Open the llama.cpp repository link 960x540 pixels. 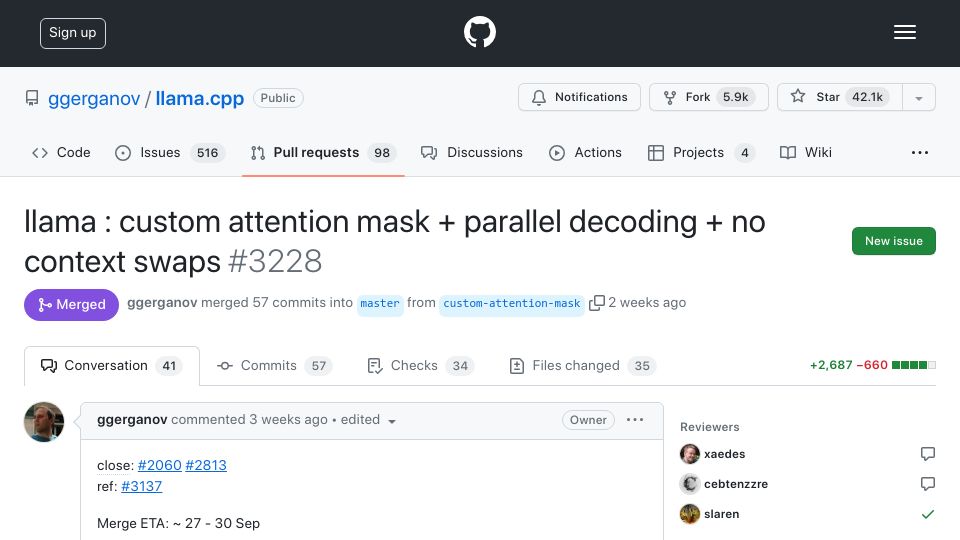click(200, 98)
